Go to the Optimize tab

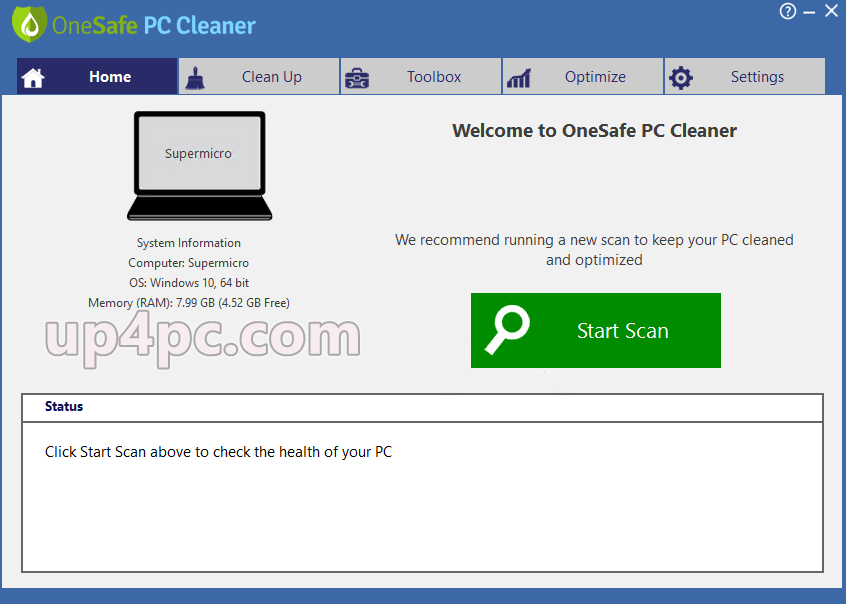coord(583,77)
